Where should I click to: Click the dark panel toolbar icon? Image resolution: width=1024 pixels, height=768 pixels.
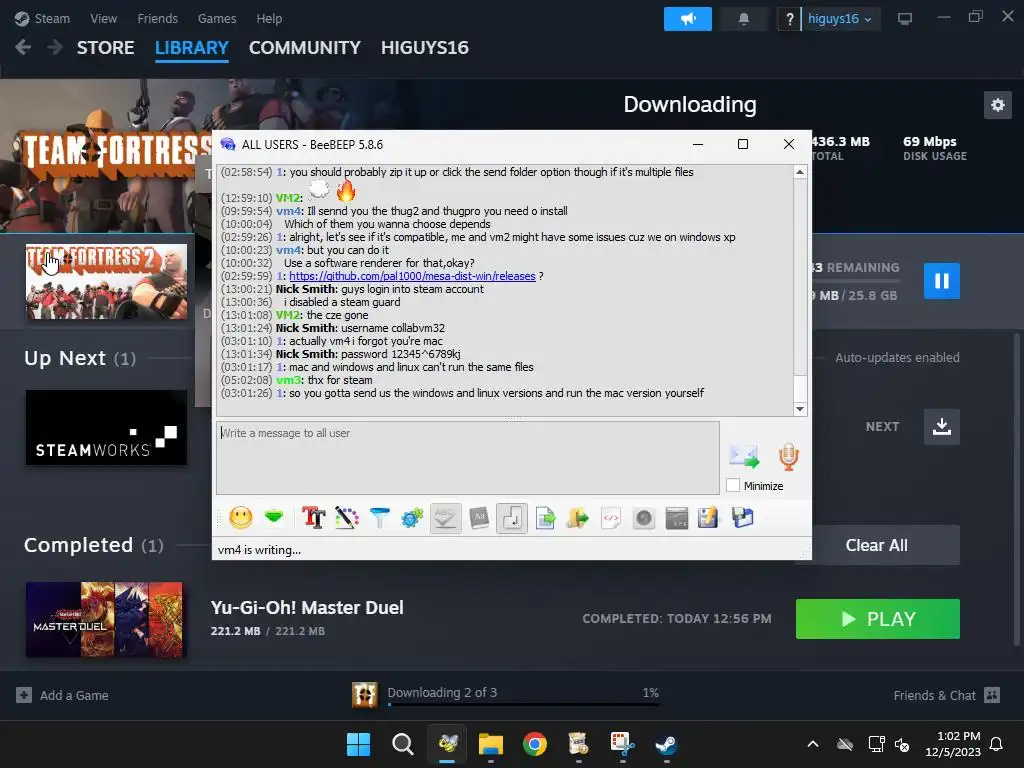click(677, 518)
